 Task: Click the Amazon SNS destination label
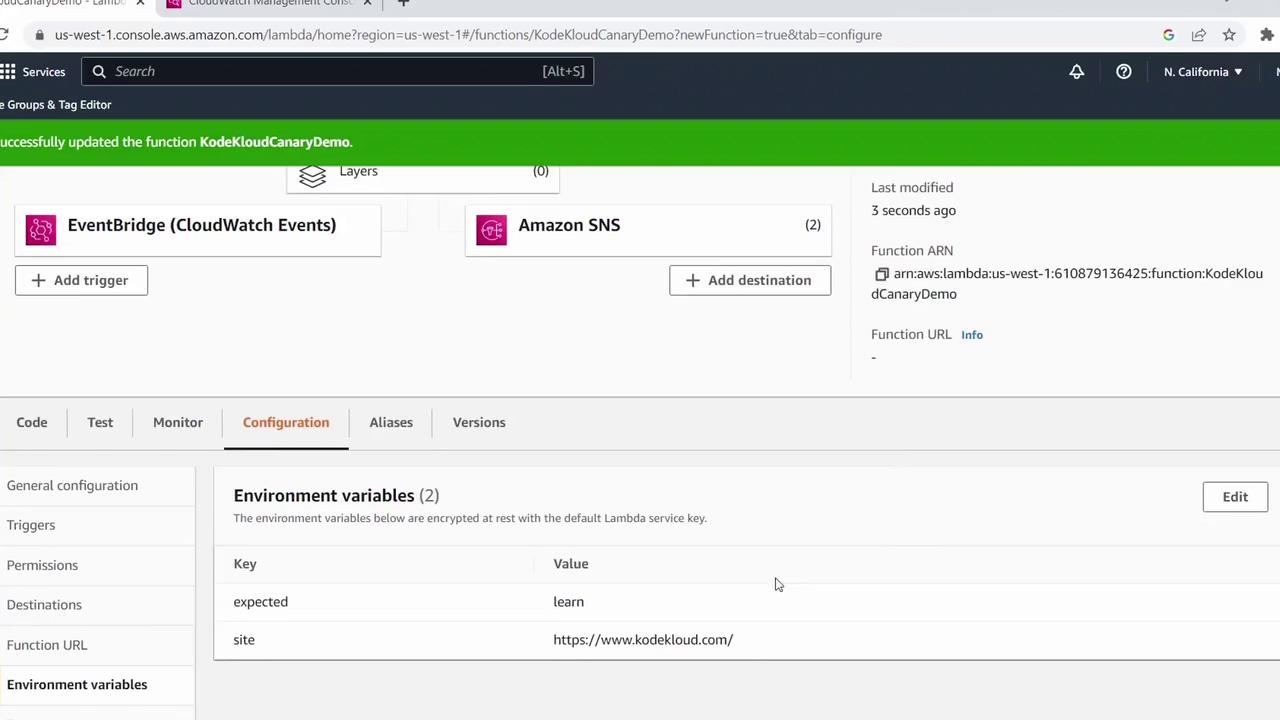coord(569,226)
